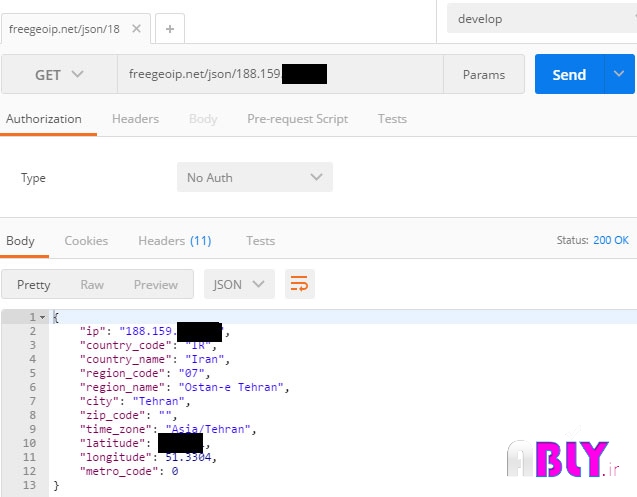Screen dimensions: 637x497
Task: Open the Params editor
Action: coord(484,74)
